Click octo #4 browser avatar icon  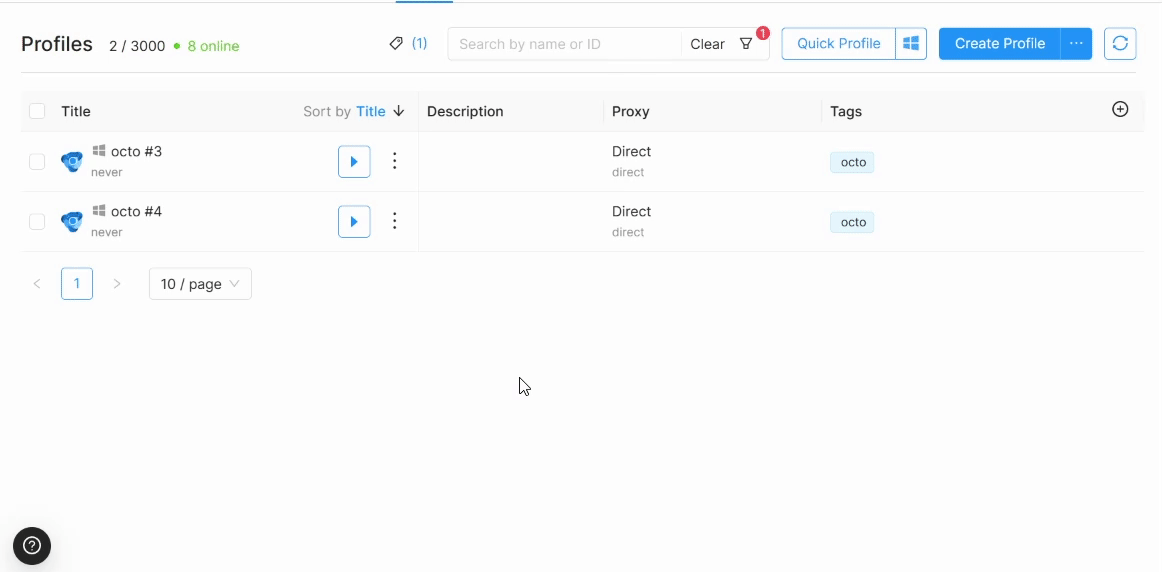[x=72, y=222]
